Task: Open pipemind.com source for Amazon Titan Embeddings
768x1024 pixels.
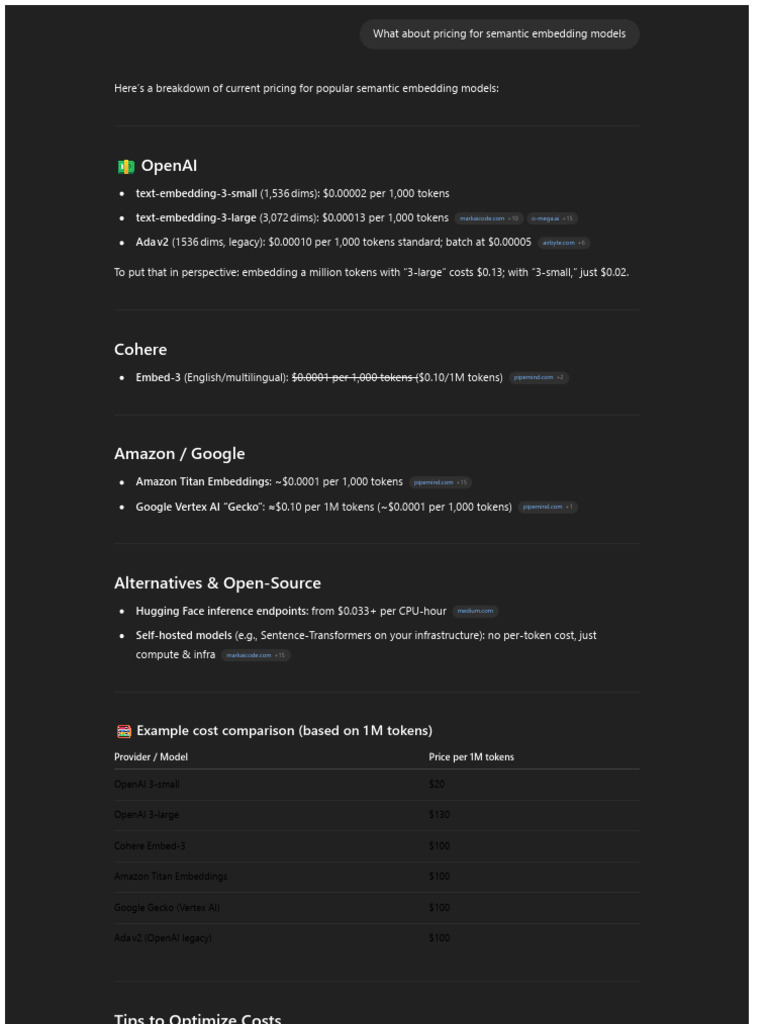Action: (441, 482)
